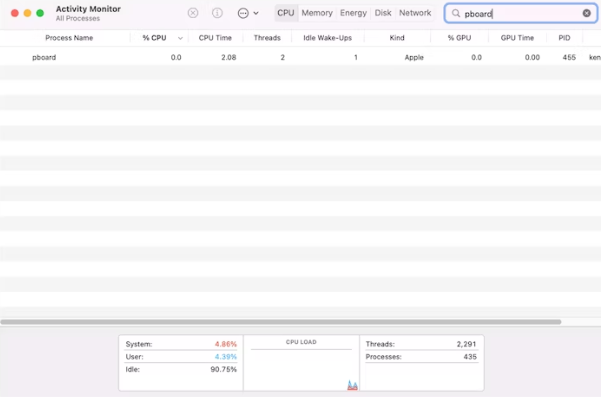Switch to the Disk tab
The image size is (601, 397).
pos(383,13)
